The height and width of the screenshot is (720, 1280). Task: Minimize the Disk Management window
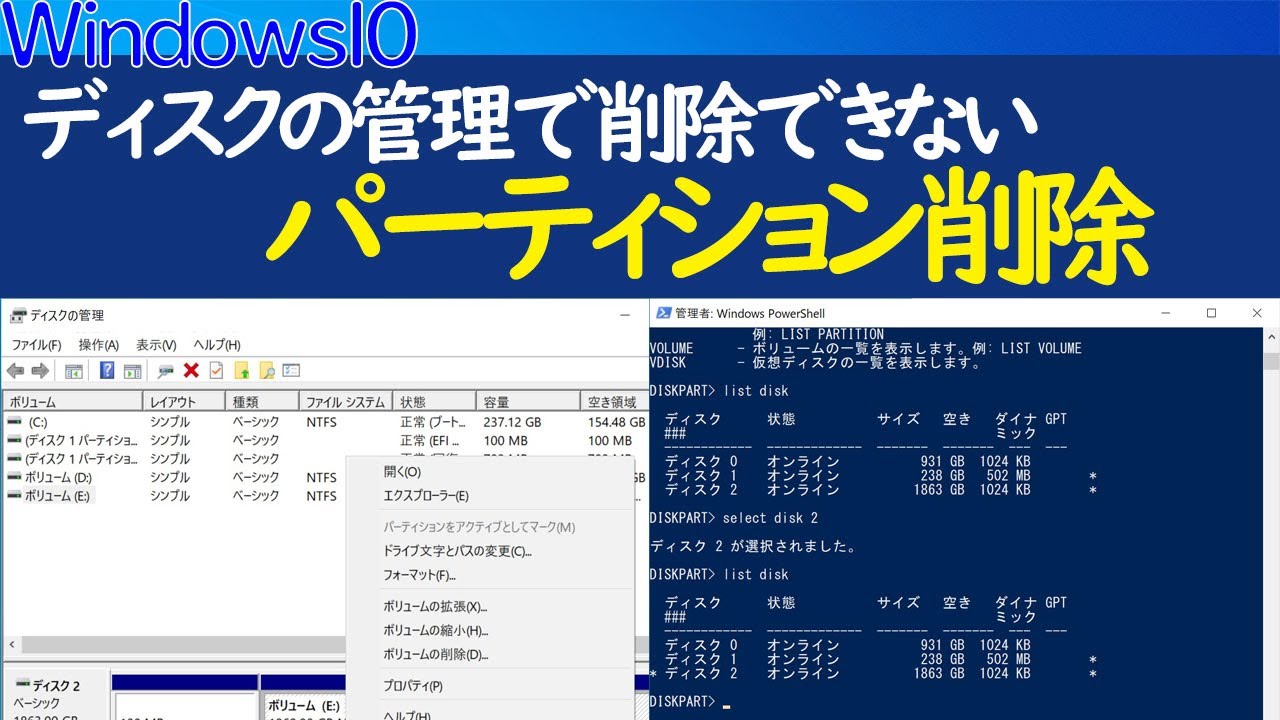(626, 314)
